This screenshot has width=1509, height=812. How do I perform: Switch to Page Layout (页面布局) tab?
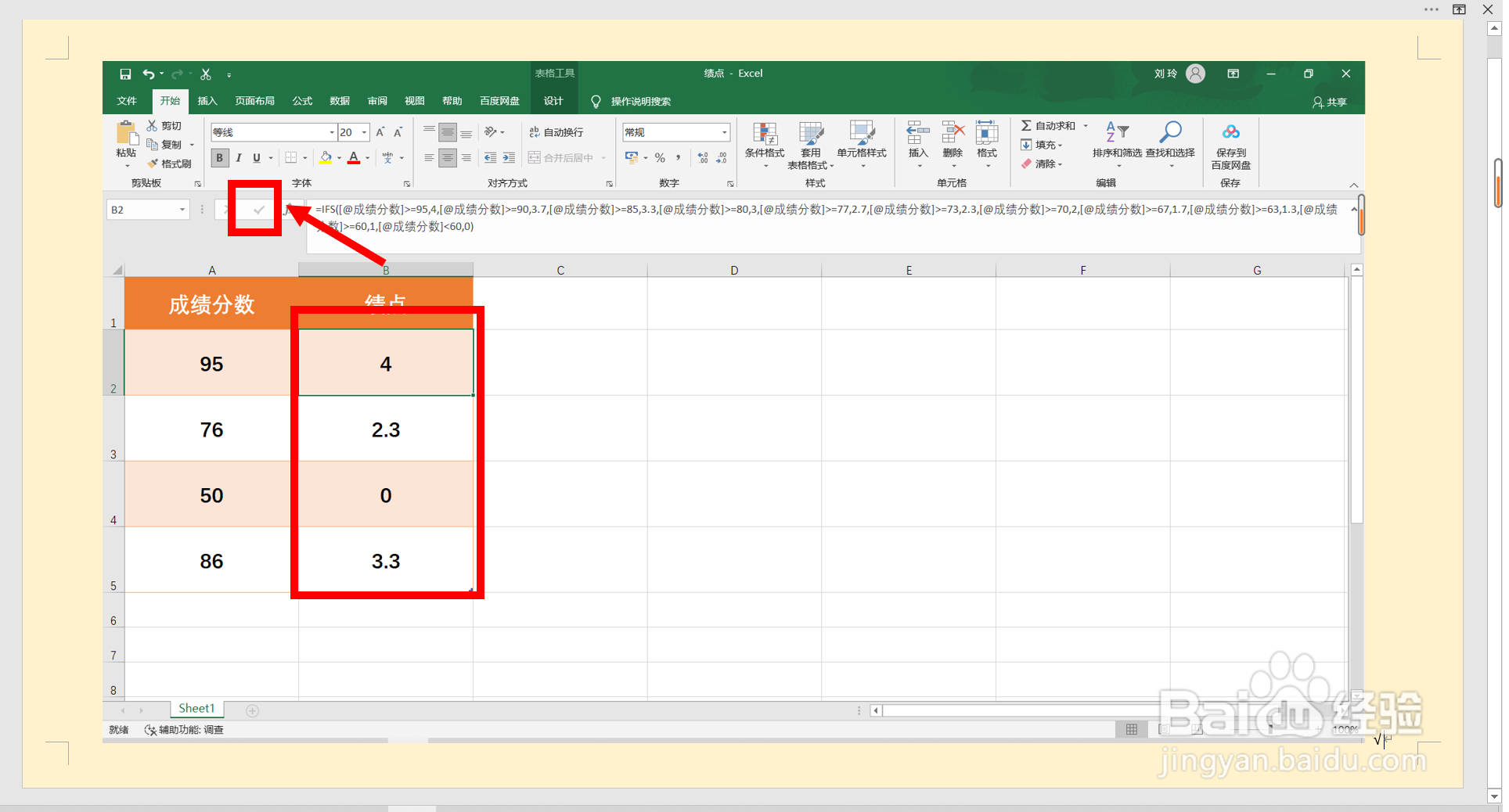tap(255, 101)
